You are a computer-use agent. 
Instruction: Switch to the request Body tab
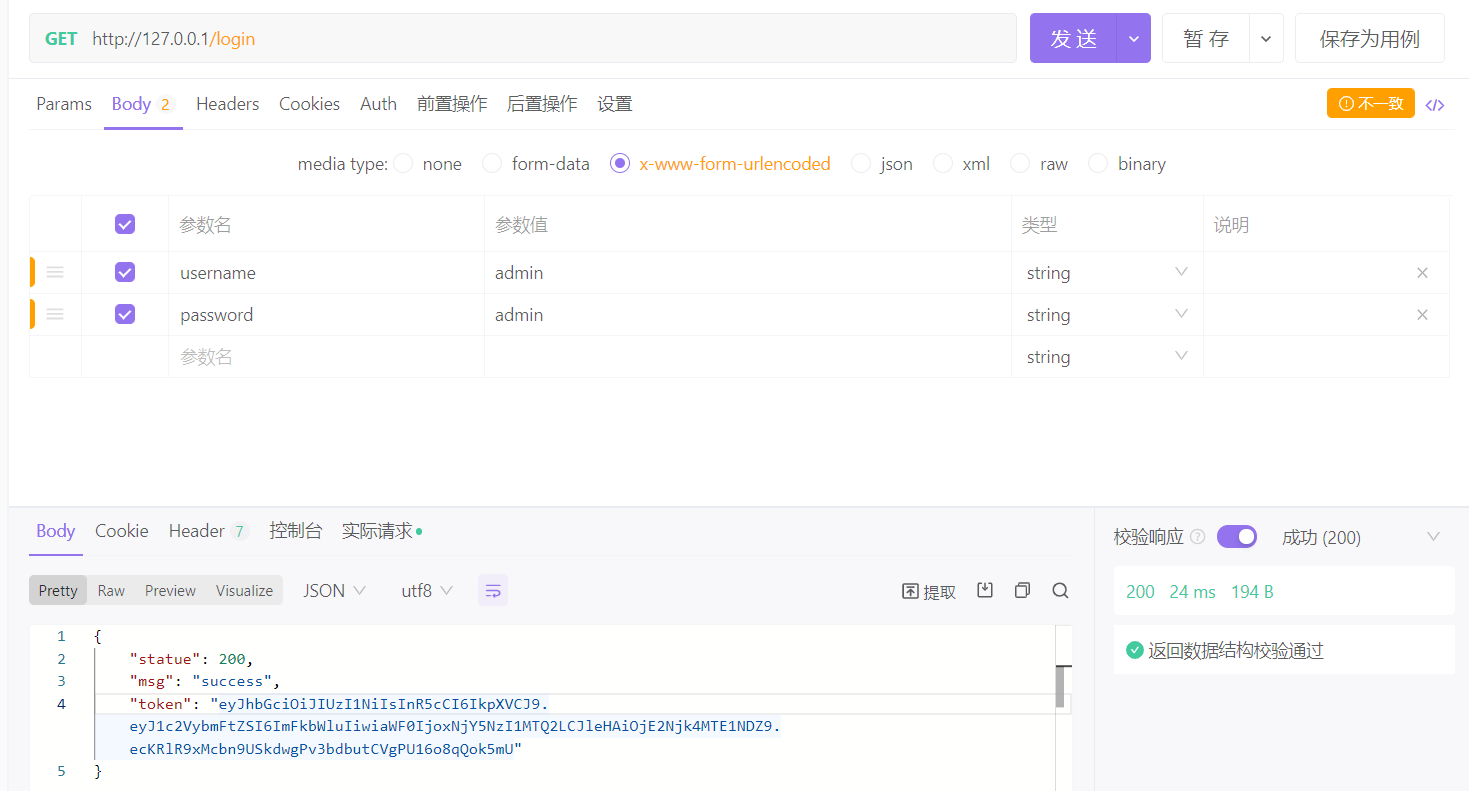(142, 104)
